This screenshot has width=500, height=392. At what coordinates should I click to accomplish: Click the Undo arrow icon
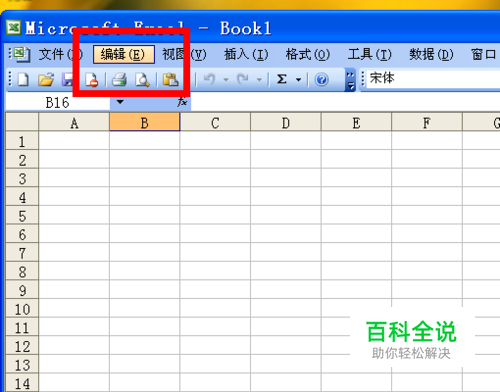209,79
